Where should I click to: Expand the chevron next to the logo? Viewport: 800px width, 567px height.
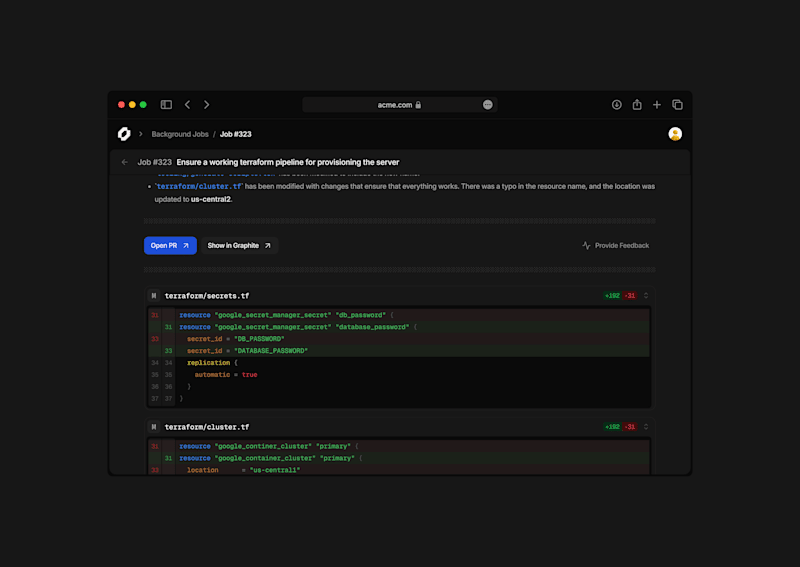(x=140, y=134)
